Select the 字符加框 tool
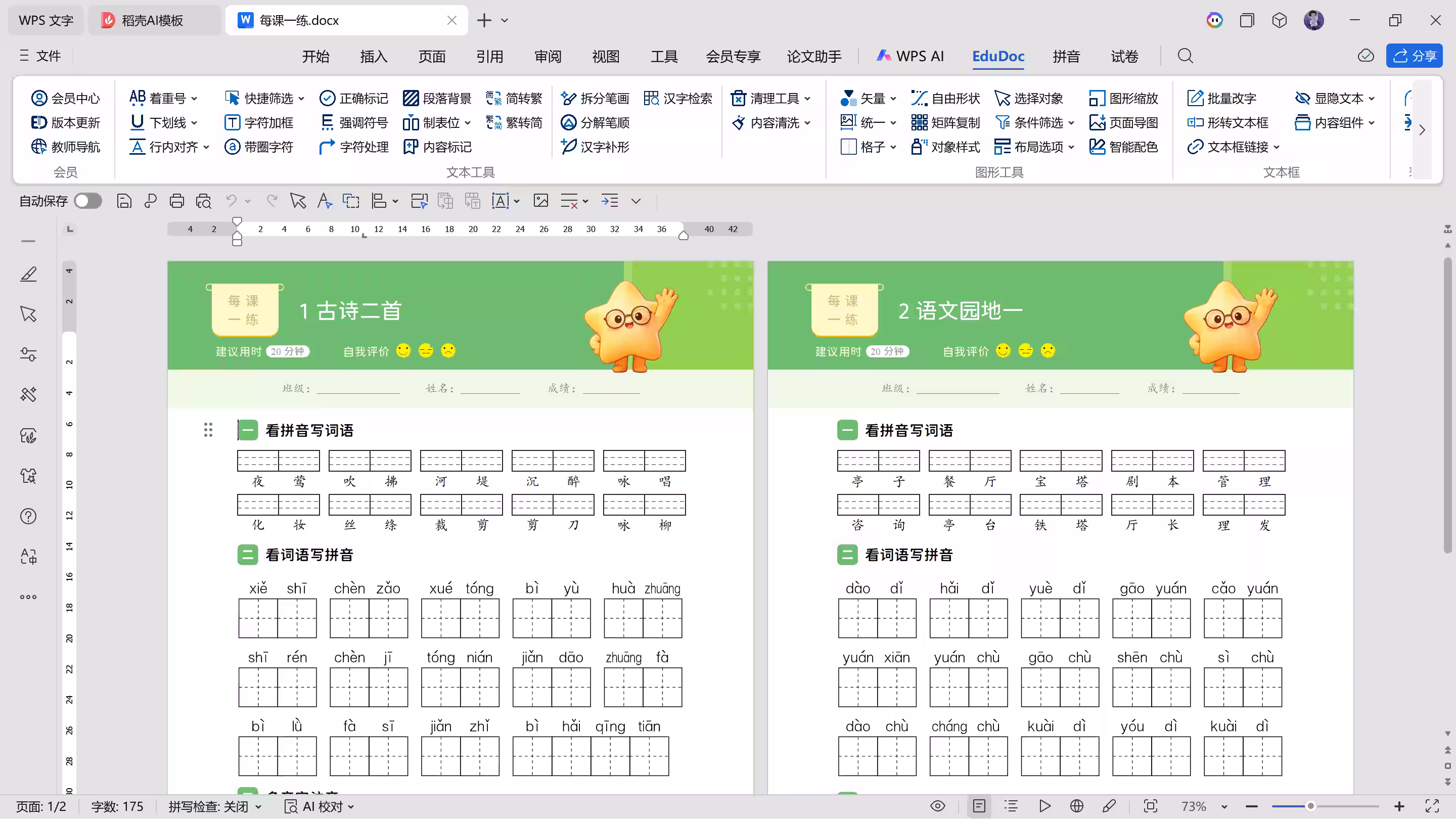 coord(259,122)
